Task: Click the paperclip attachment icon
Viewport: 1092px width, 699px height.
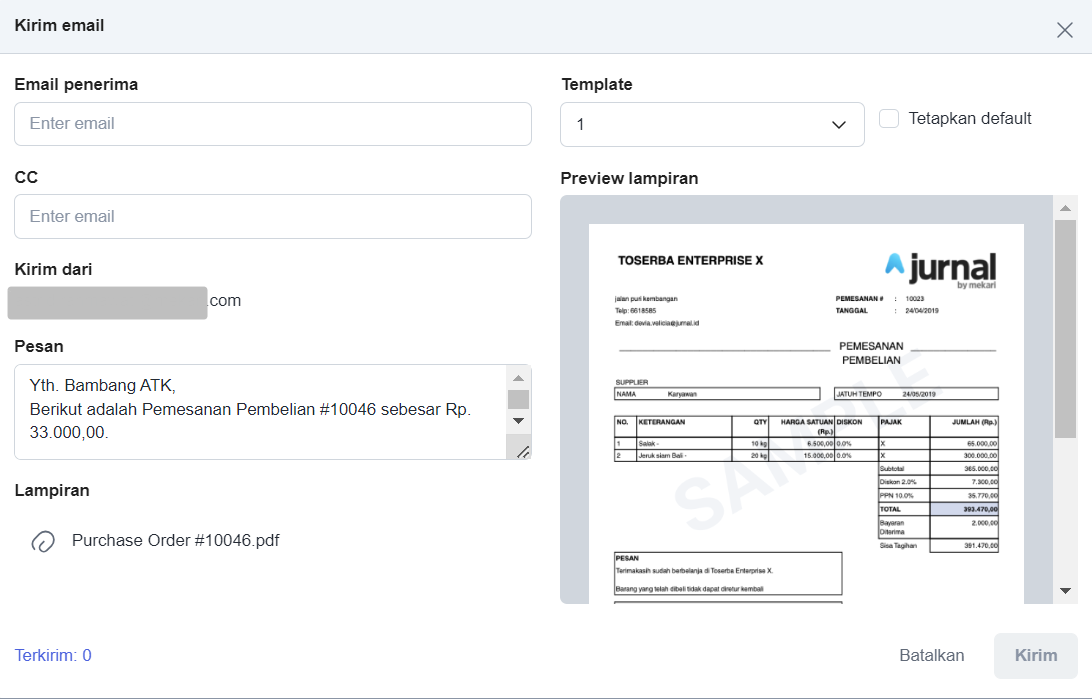Action: [43, 541]
